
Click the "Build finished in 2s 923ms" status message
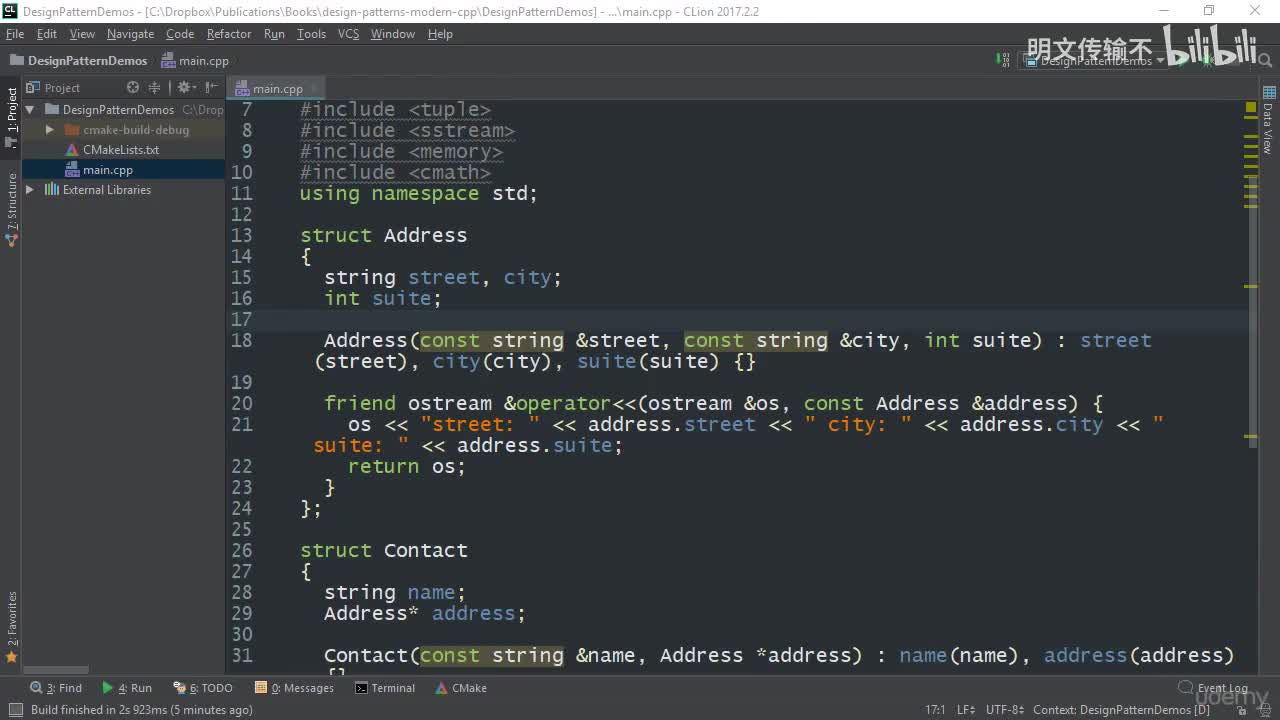(x=142, y=710)
